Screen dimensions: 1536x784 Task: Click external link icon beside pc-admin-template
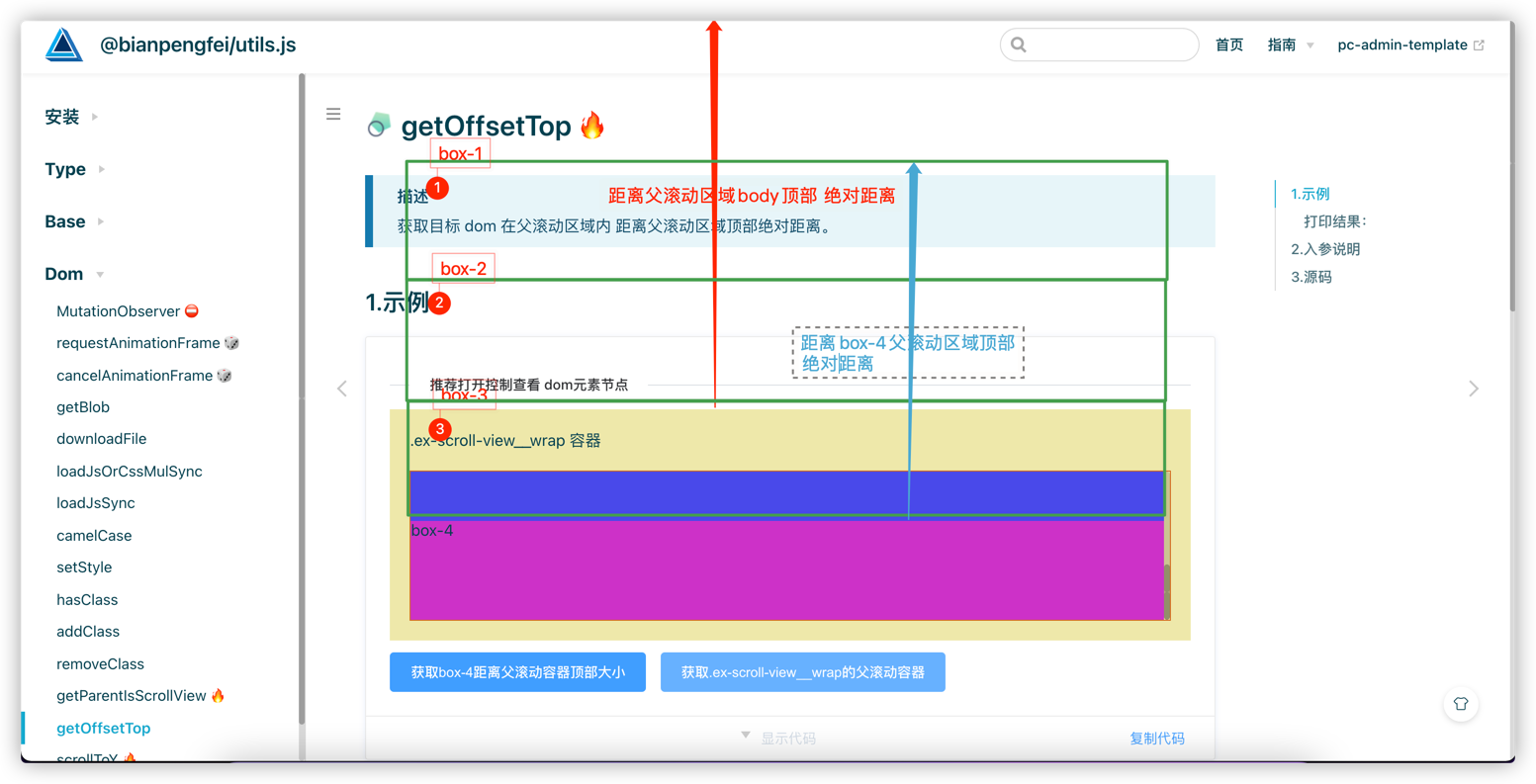[x=1480, y=45]
